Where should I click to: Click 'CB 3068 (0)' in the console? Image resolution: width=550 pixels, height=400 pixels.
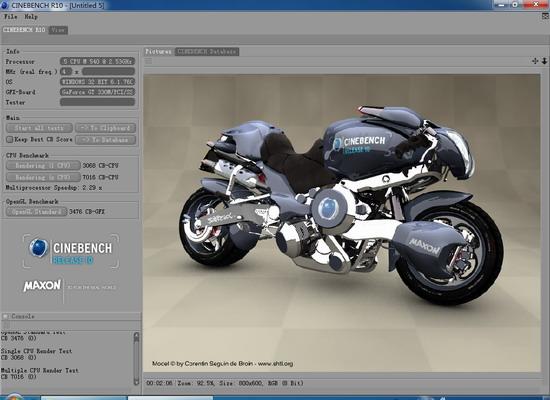pyautogui.click(x=19, y=358)
